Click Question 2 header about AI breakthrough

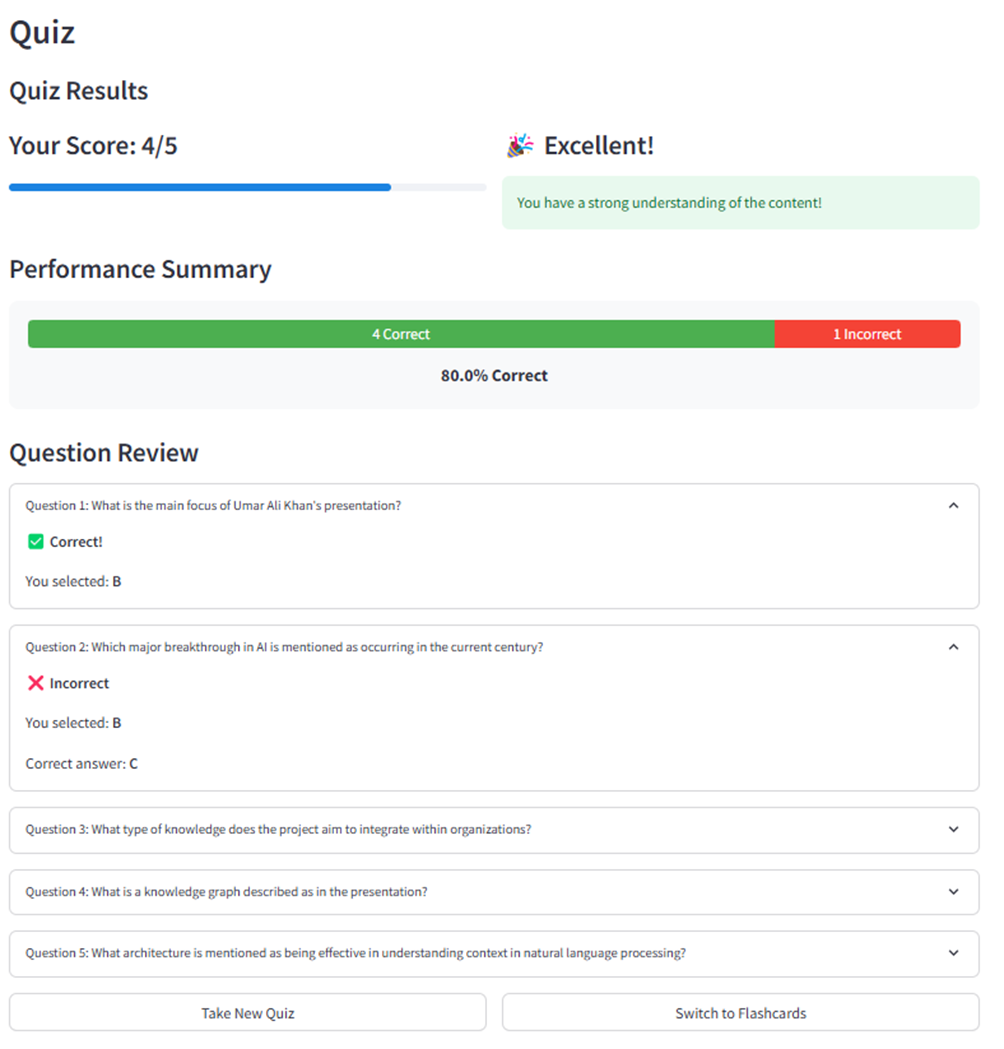pos(284,647)
